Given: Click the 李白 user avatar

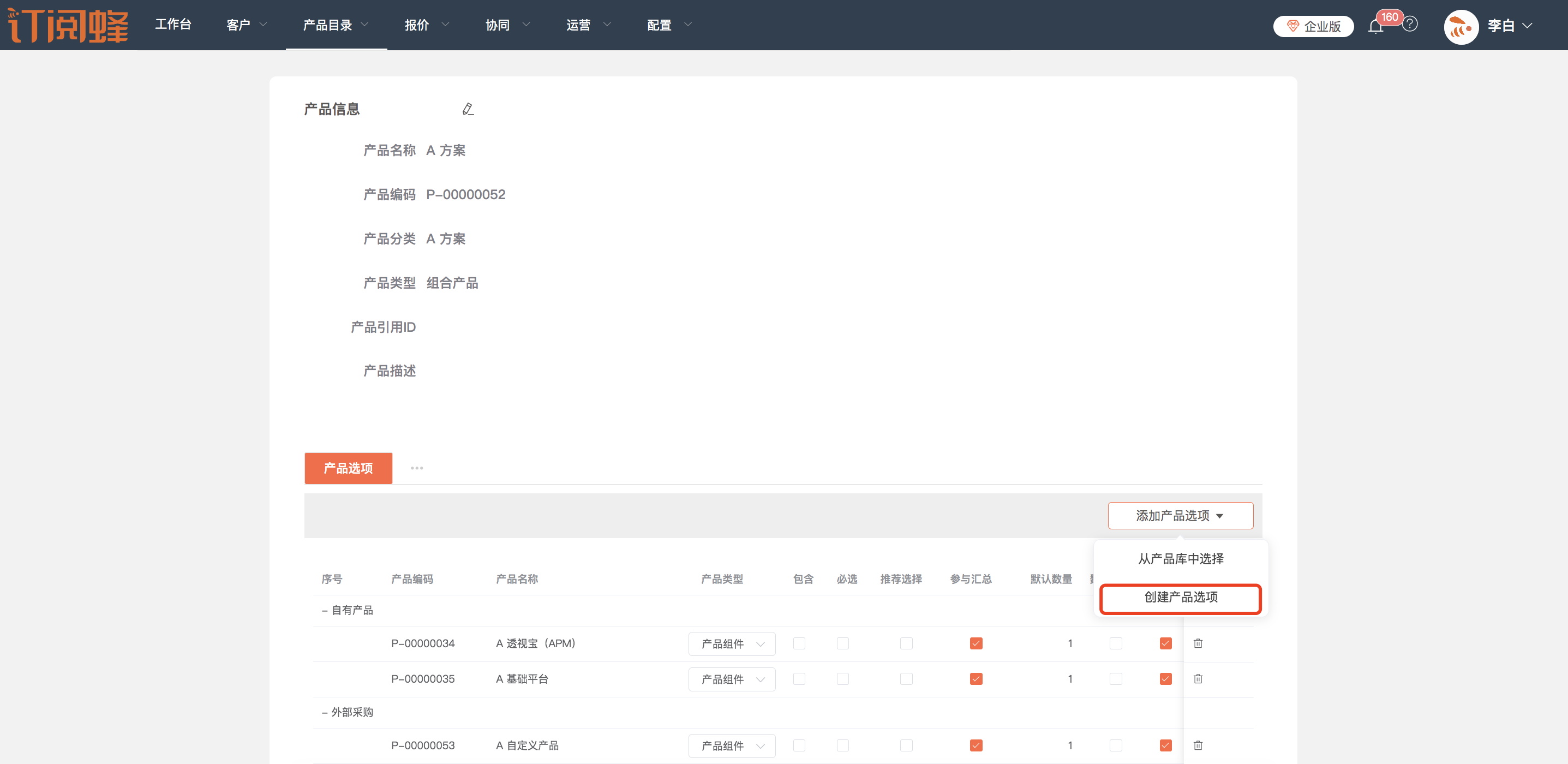Looking at the screenshot, I should click(x=1461, y=26).
